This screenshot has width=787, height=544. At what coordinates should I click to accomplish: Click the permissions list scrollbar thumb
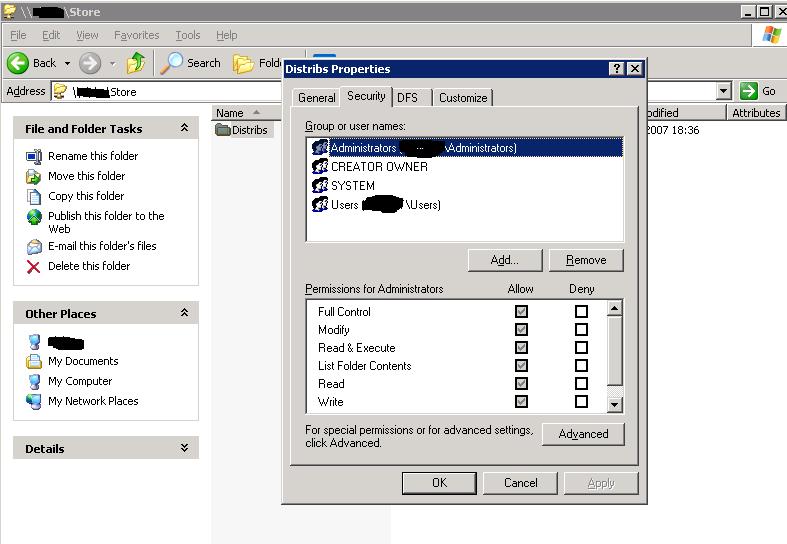click(614, 351)
